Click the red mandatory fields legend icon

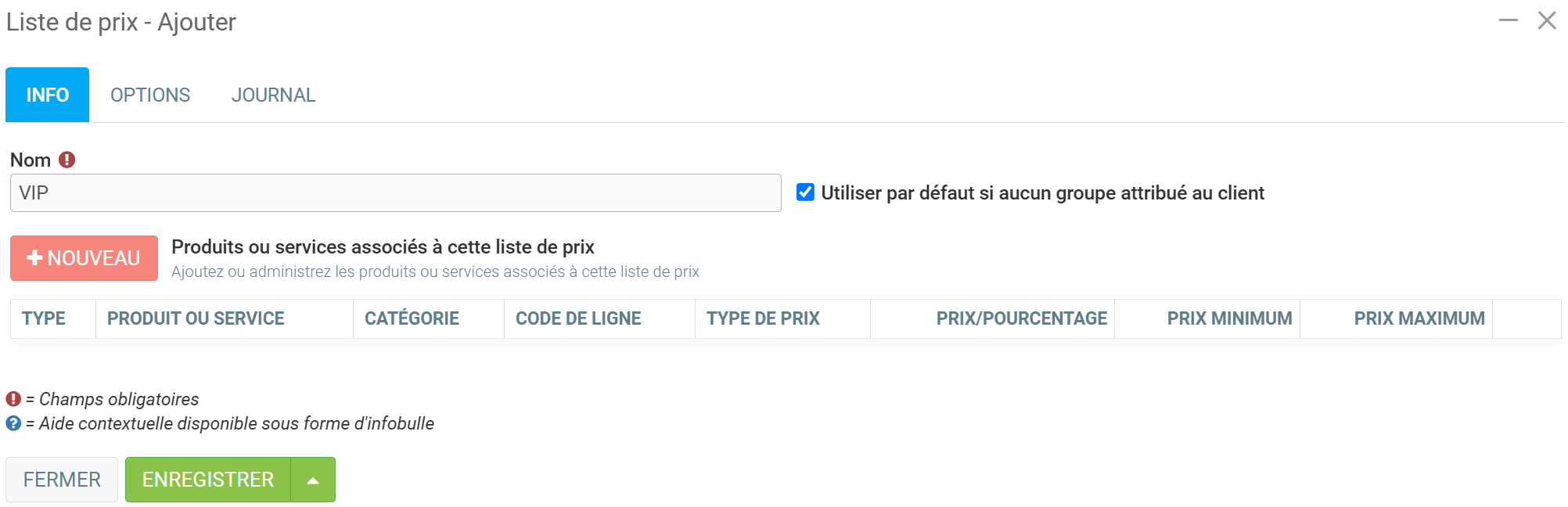point(13,399)
